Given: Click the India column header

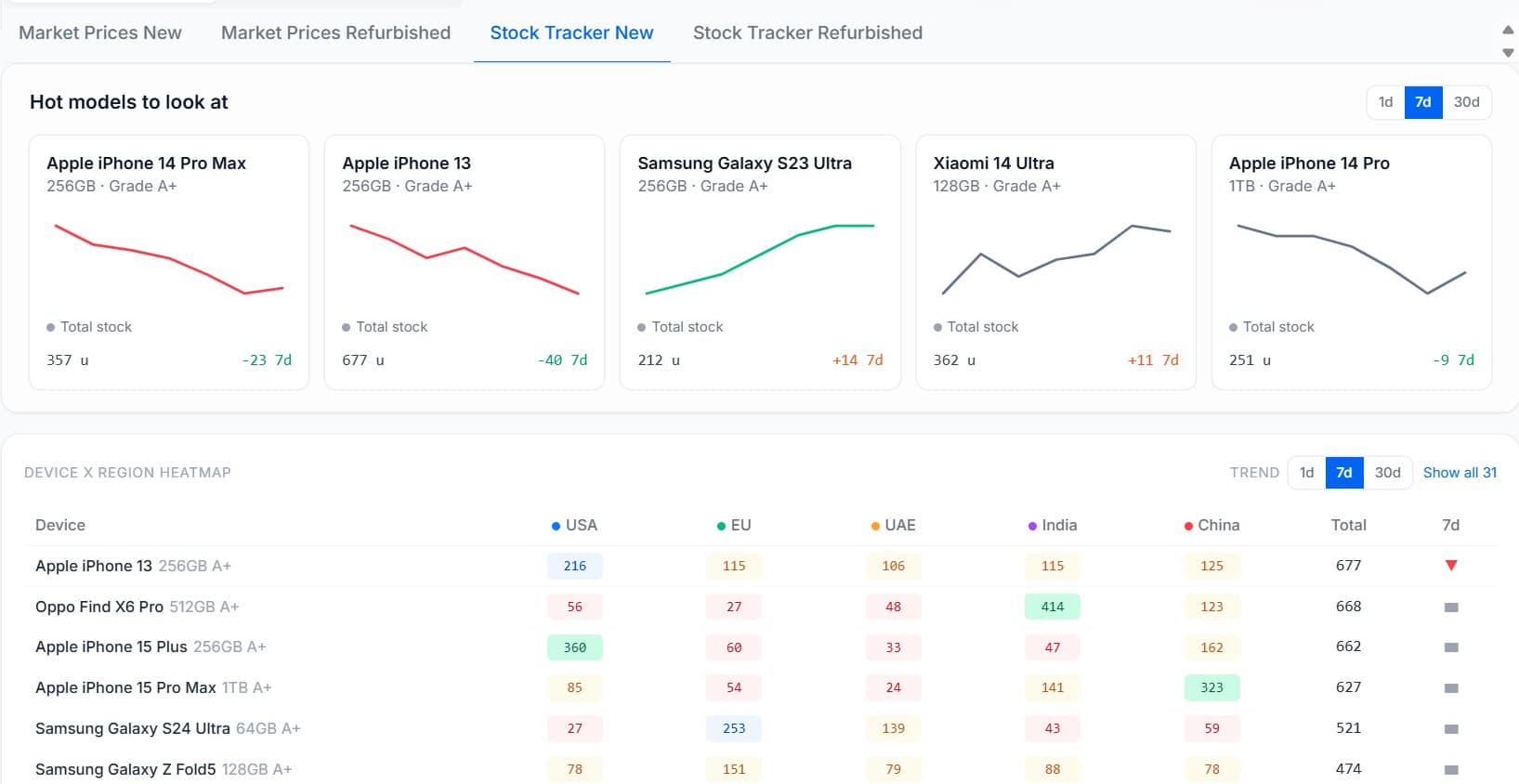Looking at the screenshot, I should click(1053, 525).
